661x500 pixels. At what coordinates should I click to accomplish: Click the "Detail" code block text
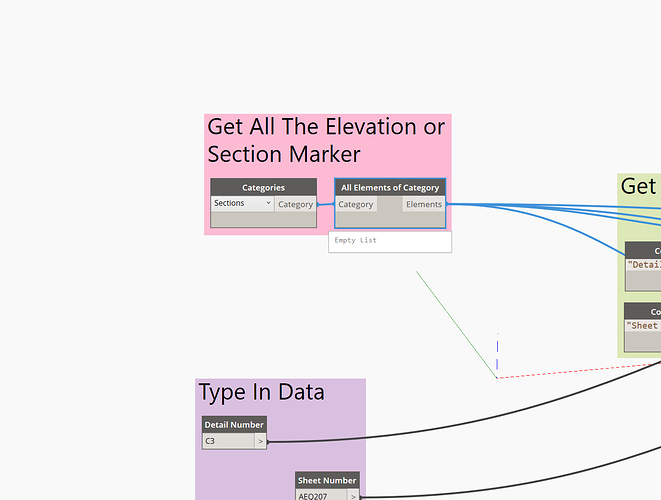(x=644, y=265)
